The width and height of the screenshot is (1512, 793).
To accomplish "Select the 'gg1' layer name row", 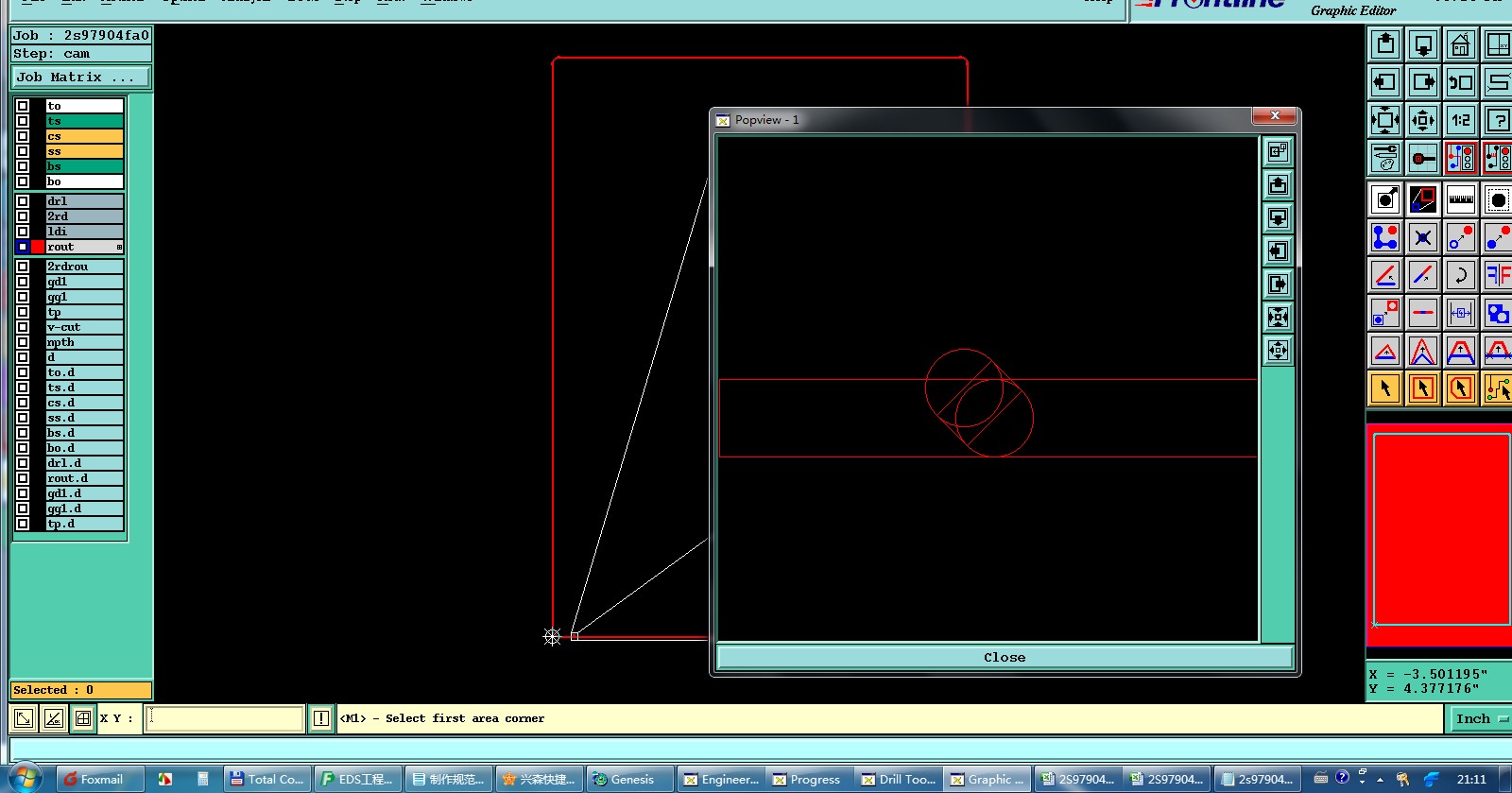I will [85, 297].
